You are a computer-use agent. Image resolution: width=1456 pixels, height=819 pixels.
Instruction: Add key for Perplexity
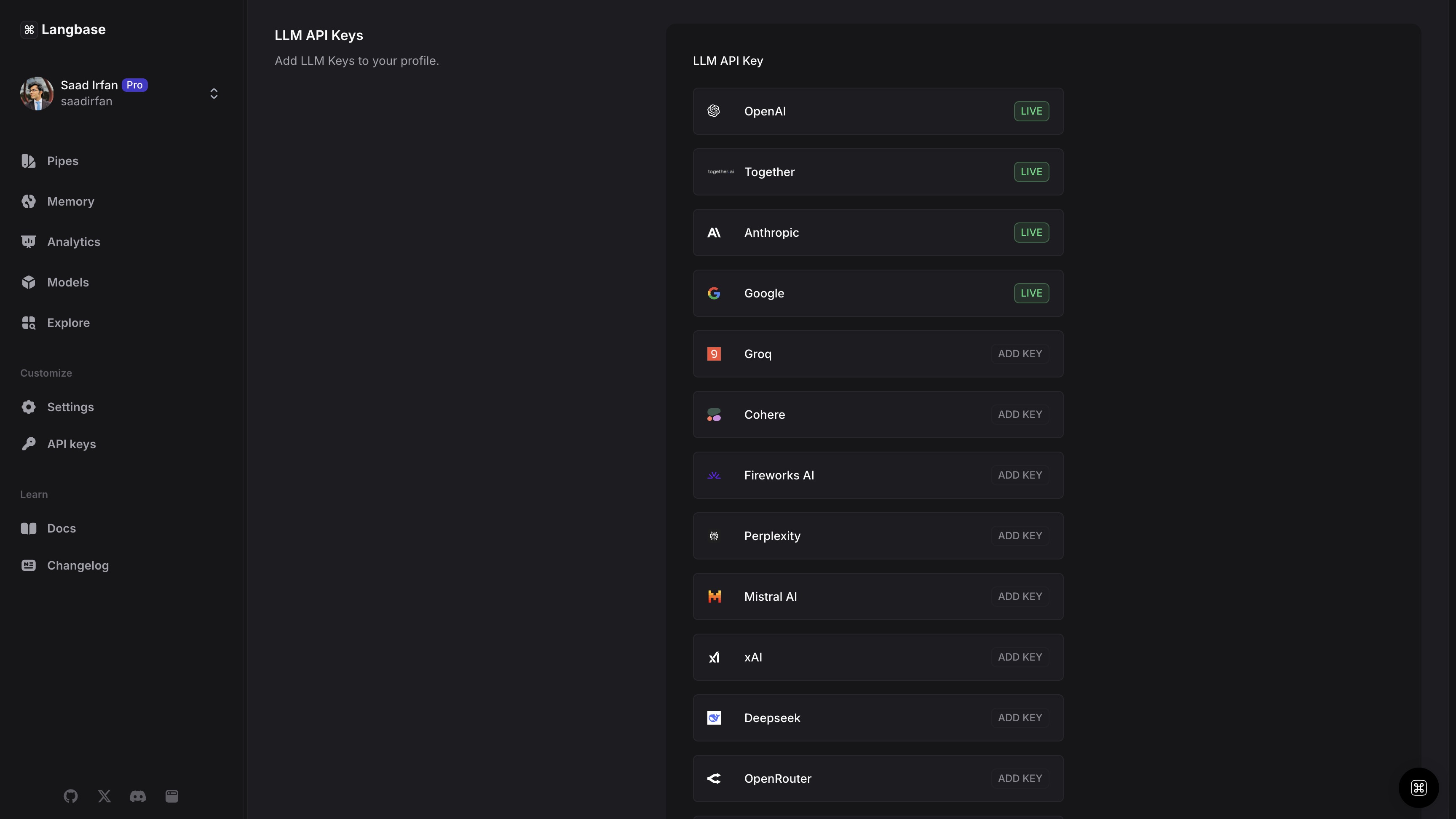tap(1020, 536)
